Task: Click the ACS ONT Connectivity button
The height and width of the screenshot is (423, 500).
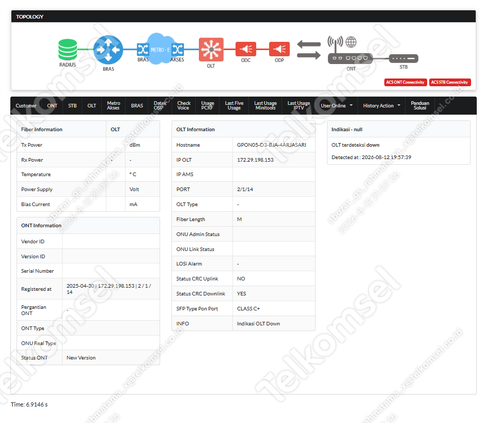Action: coord(405,82)
